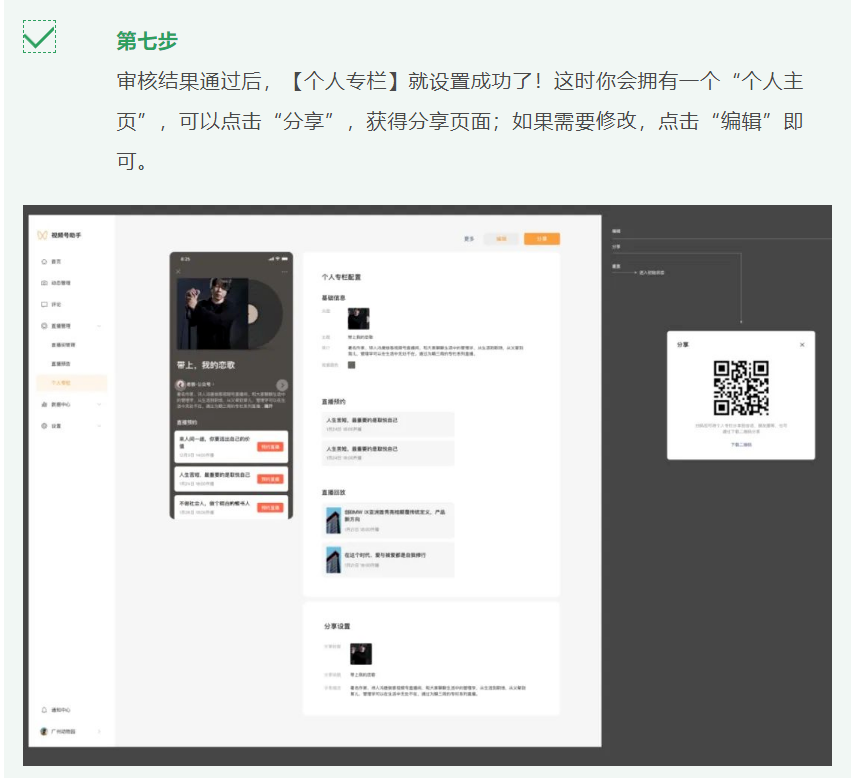This screenshot has height=778, width=851.
Task: Click the 背景颜色 color swatch
Action: point(351,365)
